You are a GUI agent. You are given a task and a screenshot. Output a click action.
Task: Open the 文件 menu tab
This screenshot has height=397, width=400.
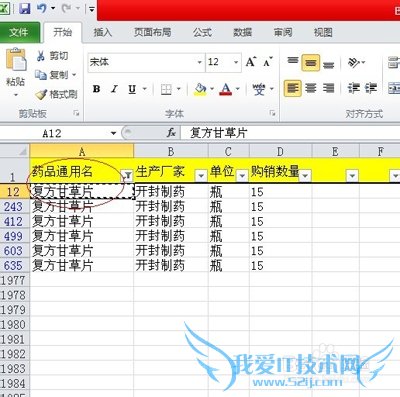click(x=19, y=32)
